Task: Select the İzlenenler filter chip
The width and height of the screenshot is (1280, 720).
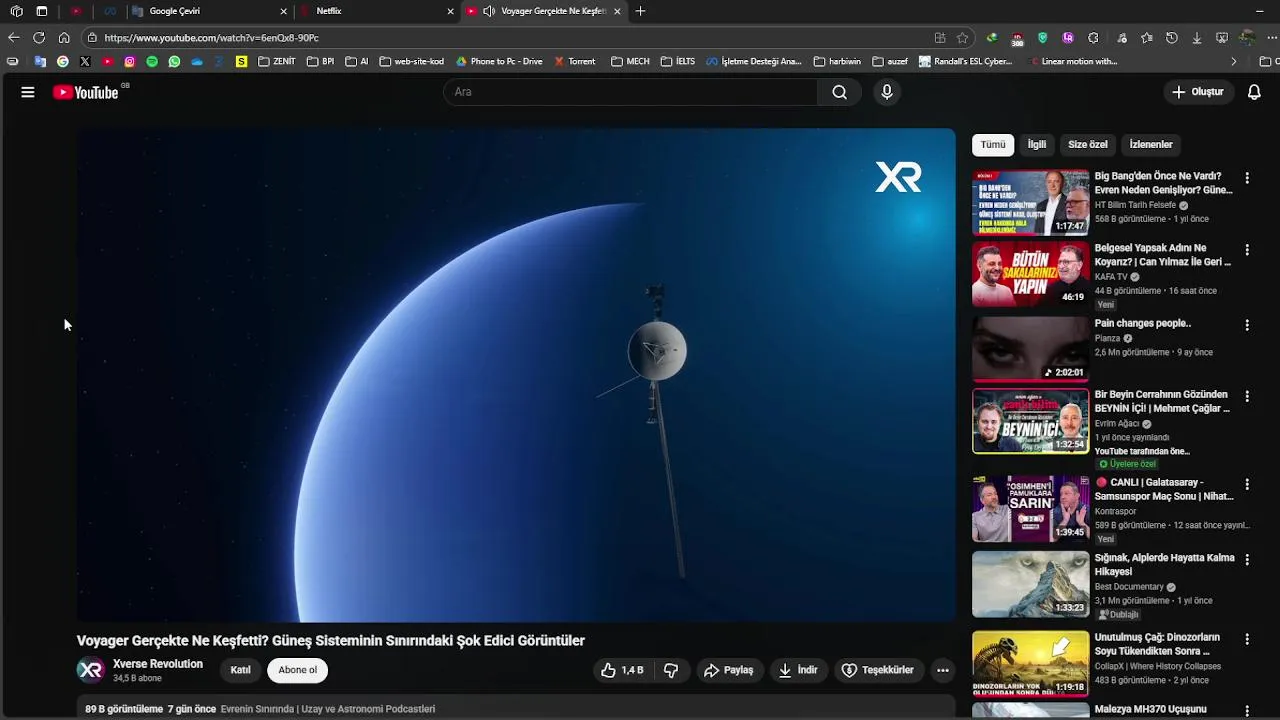Action: point(1151,145)
